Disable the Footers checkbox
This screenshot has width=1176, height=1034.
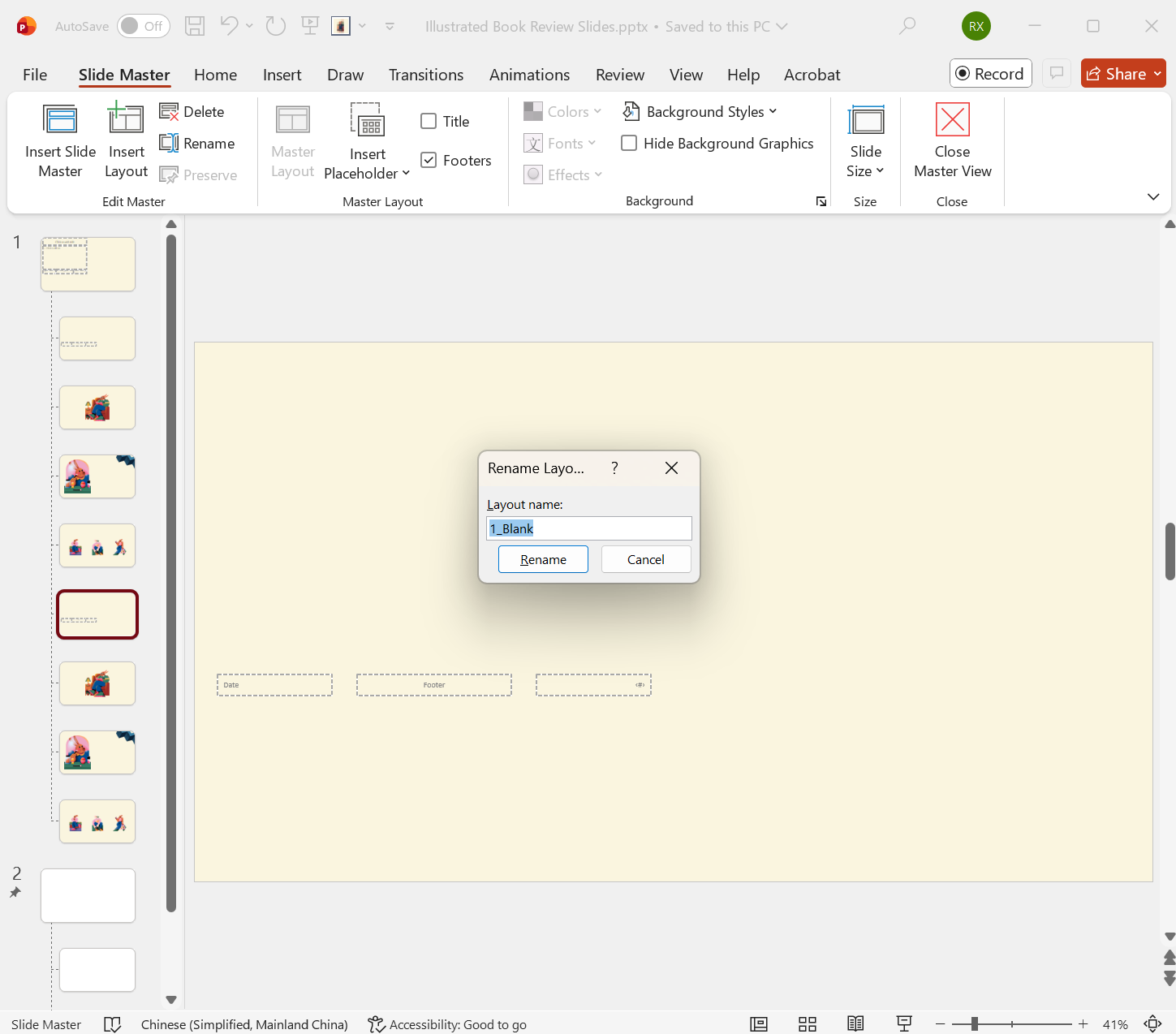click(x=429, y=160)
